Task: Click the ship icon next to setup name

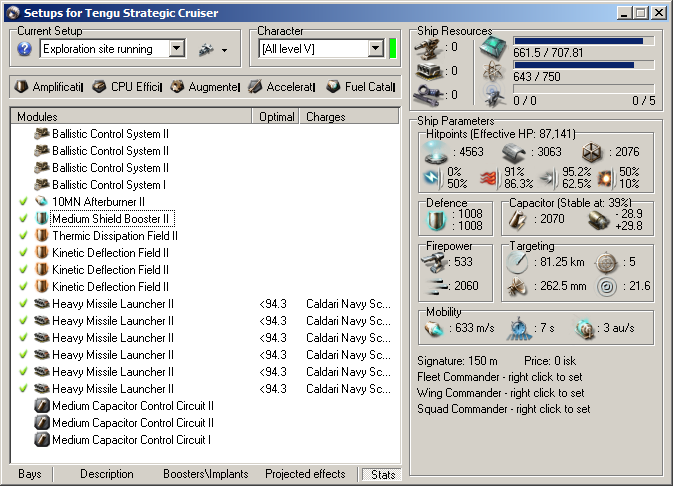Action: [x=206, y=50]
